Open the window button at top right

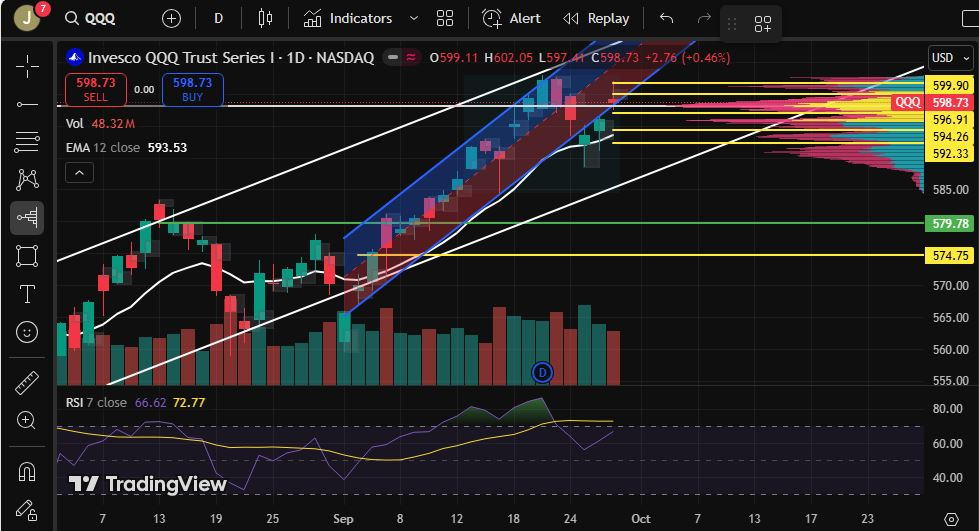(x=970, y=19)
